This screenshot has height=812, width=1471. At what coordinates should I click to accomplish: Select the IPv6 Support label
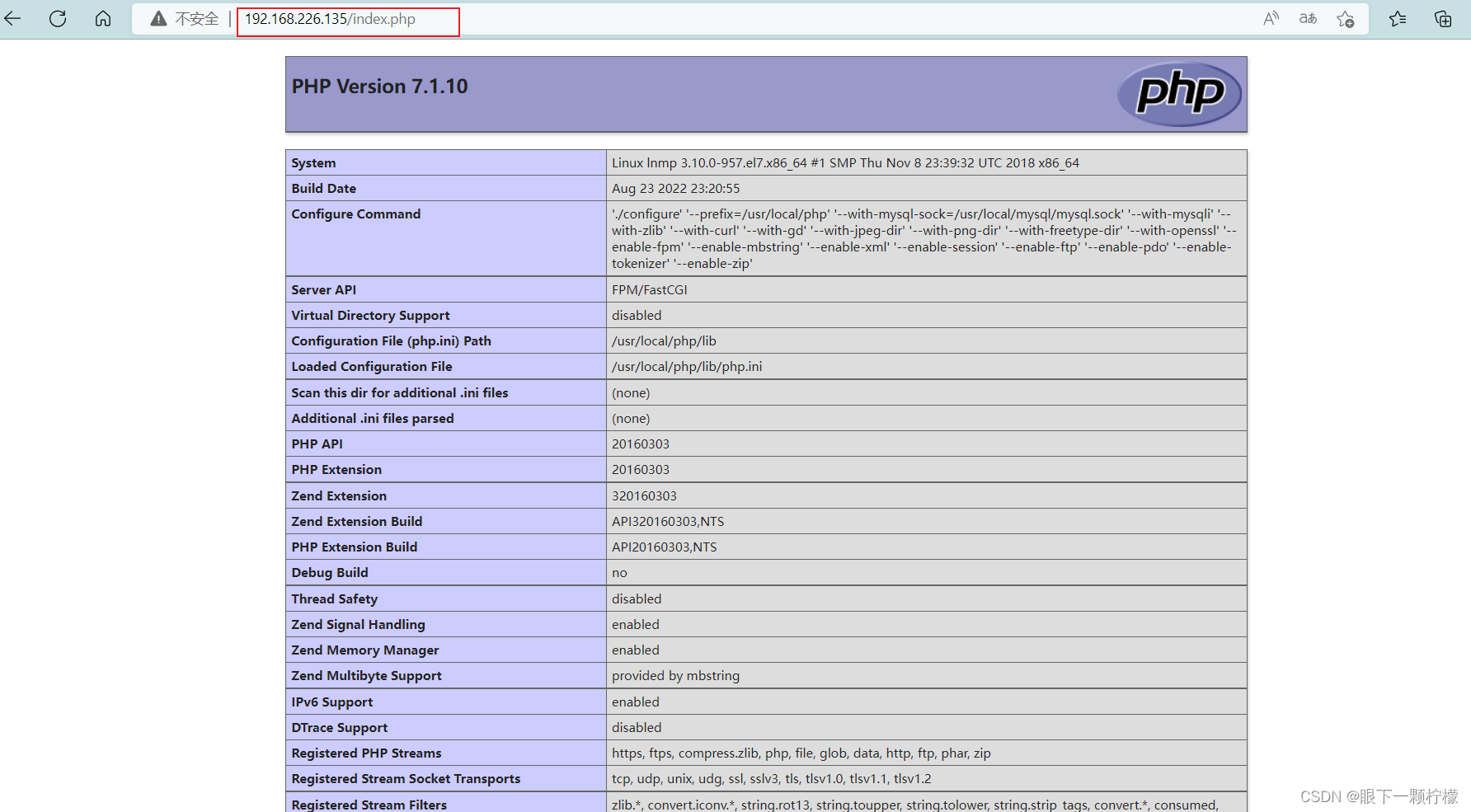click(331, 702)
